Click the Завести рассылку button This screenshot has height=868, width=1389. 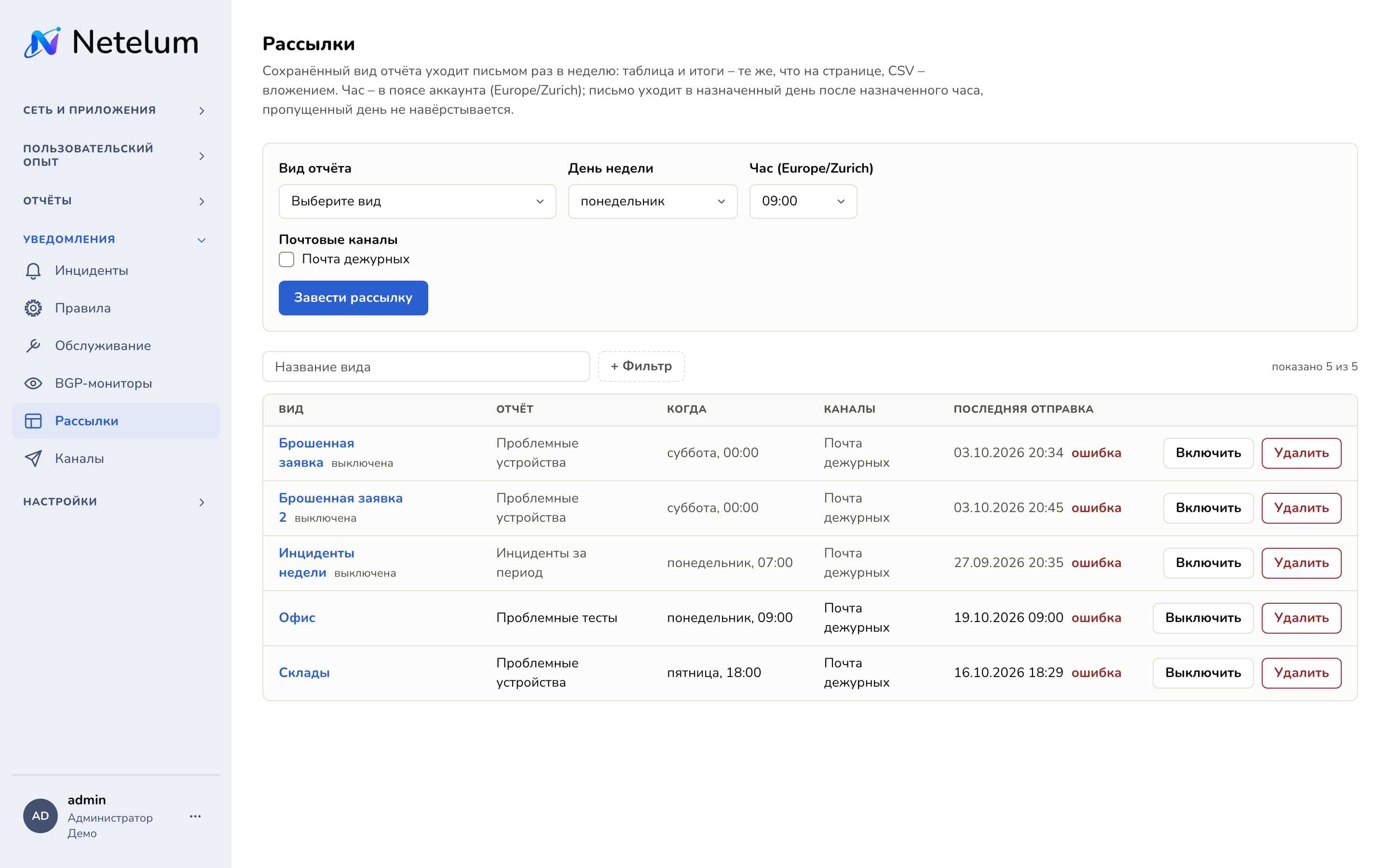click(x=353, y=298)
